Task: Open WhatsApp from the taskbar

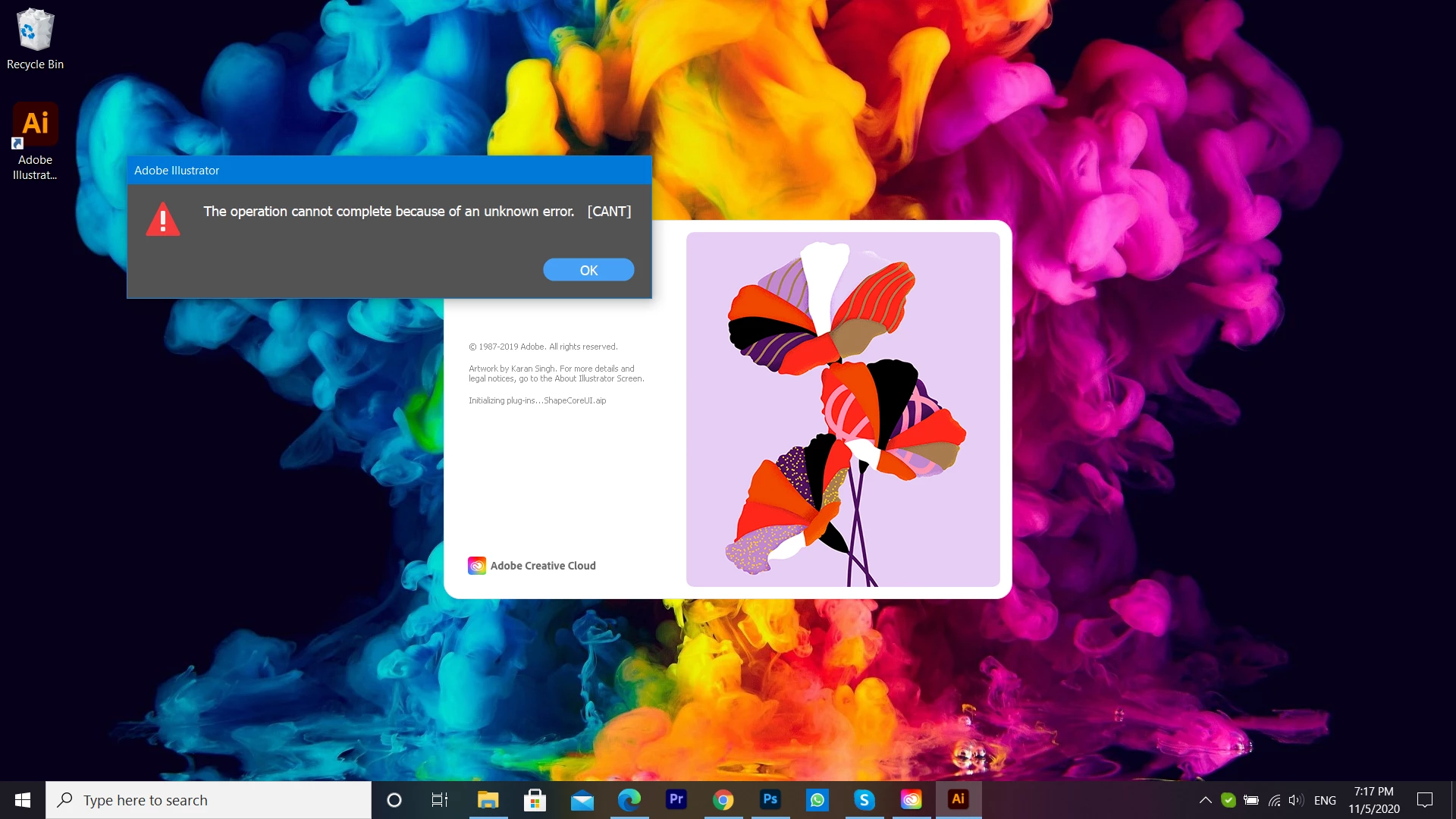Action: tap(817, 800)
